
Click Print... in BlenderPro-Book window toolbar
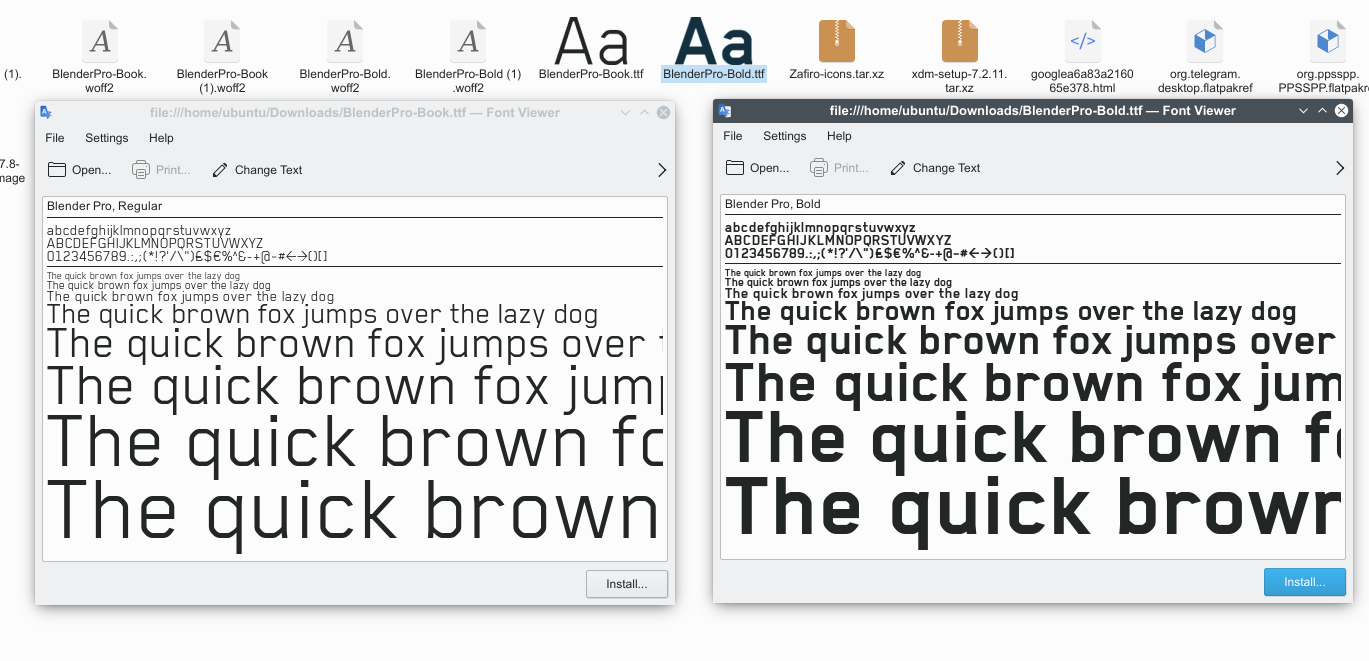pos(161,170)
